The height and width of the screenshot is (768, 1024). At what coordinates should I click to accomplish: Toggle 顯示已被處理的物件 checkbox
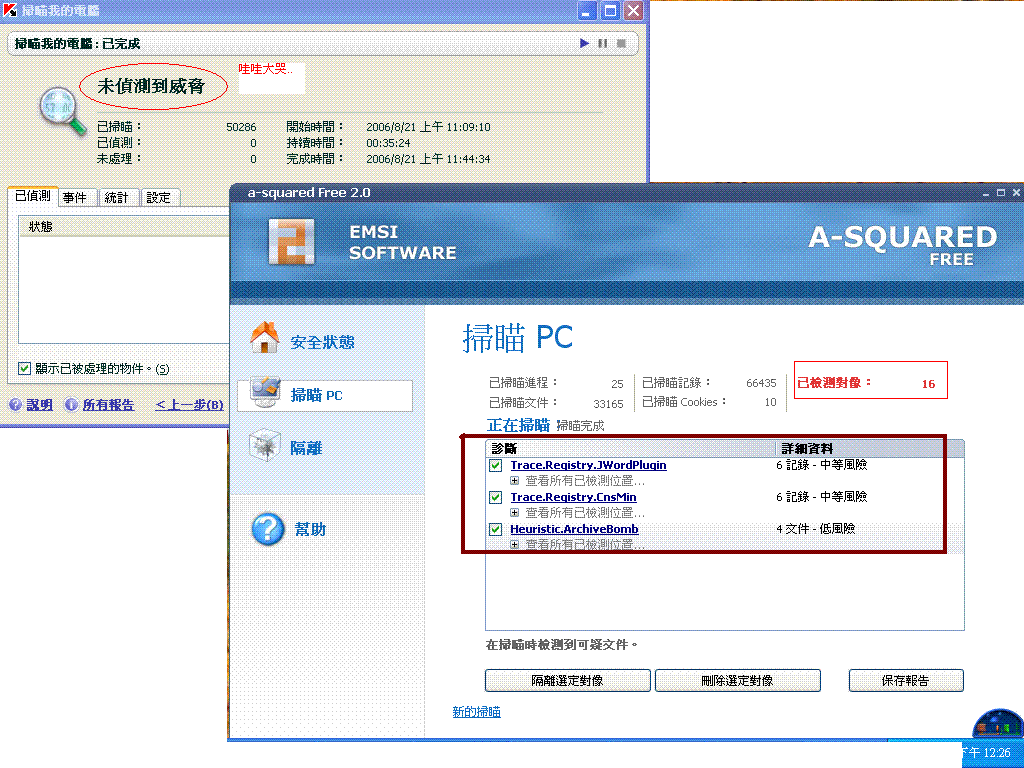pyautogui.click(x=25, y=368)
